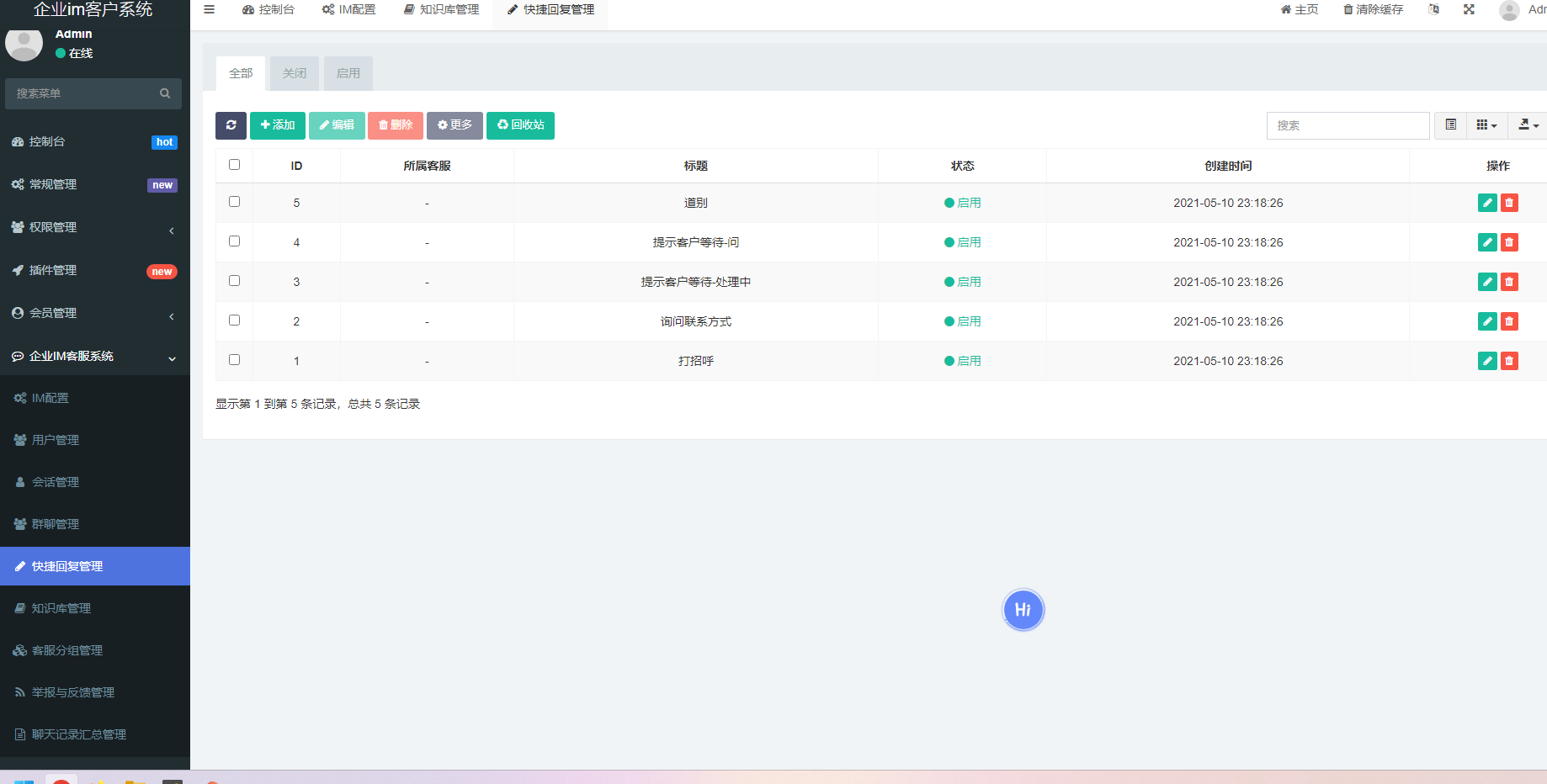Open the 回收站 recycle bin
Viewport: 1547px width, 784px height.
(x=520, y=125)
